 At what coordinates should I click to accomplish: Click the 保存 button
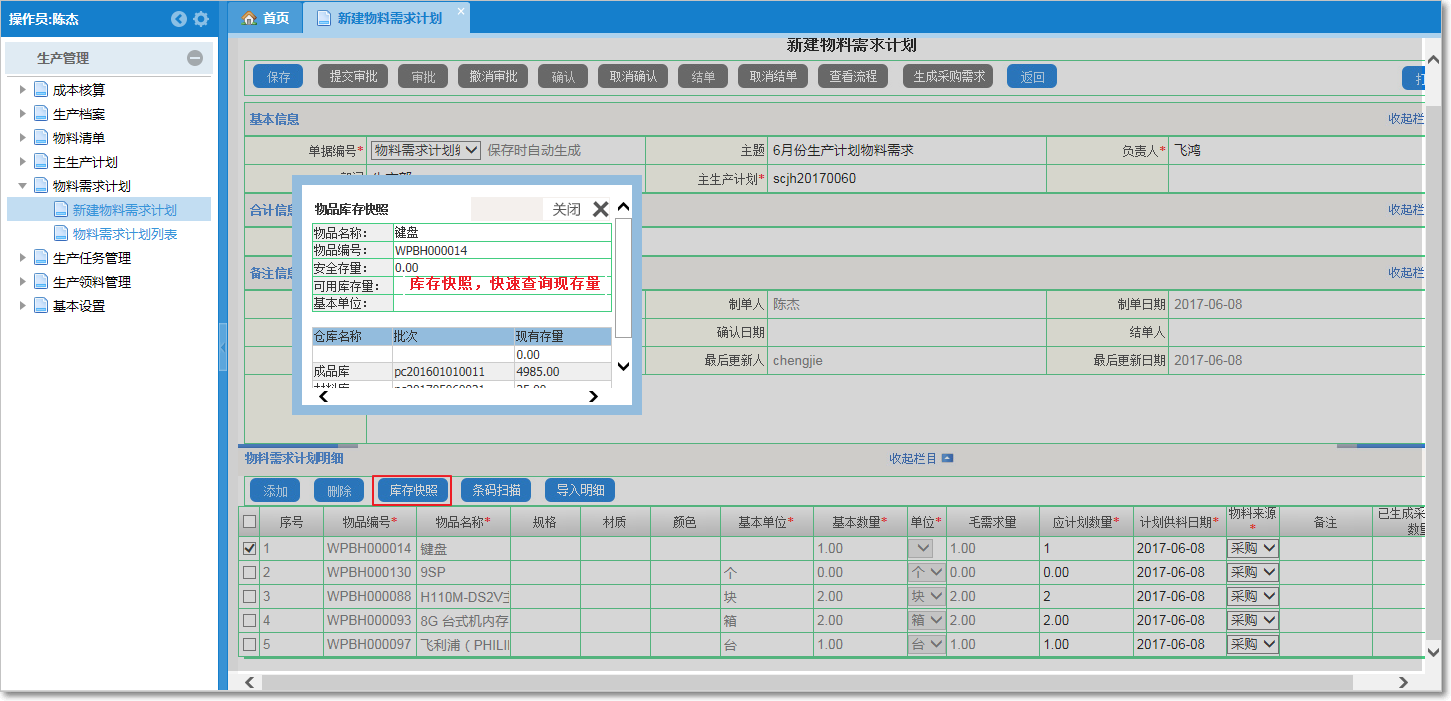point(277,76)
